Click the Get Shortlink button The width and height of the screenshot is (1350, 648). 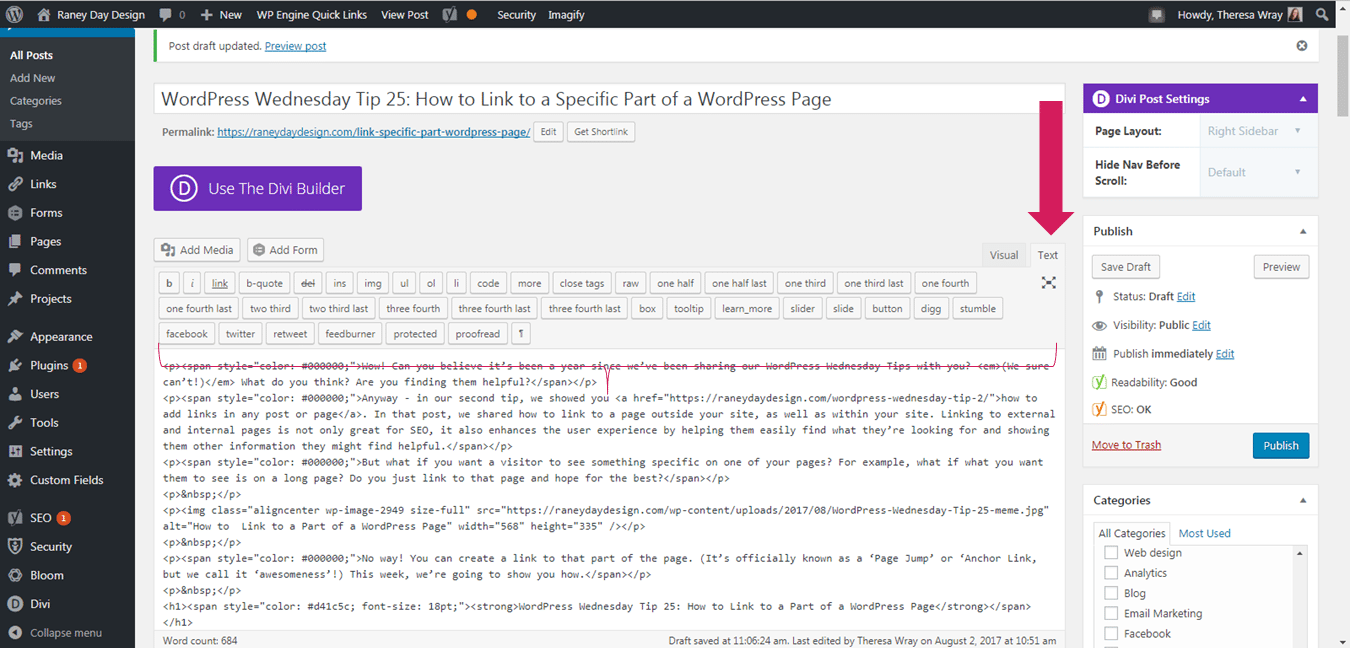(601, 132)
